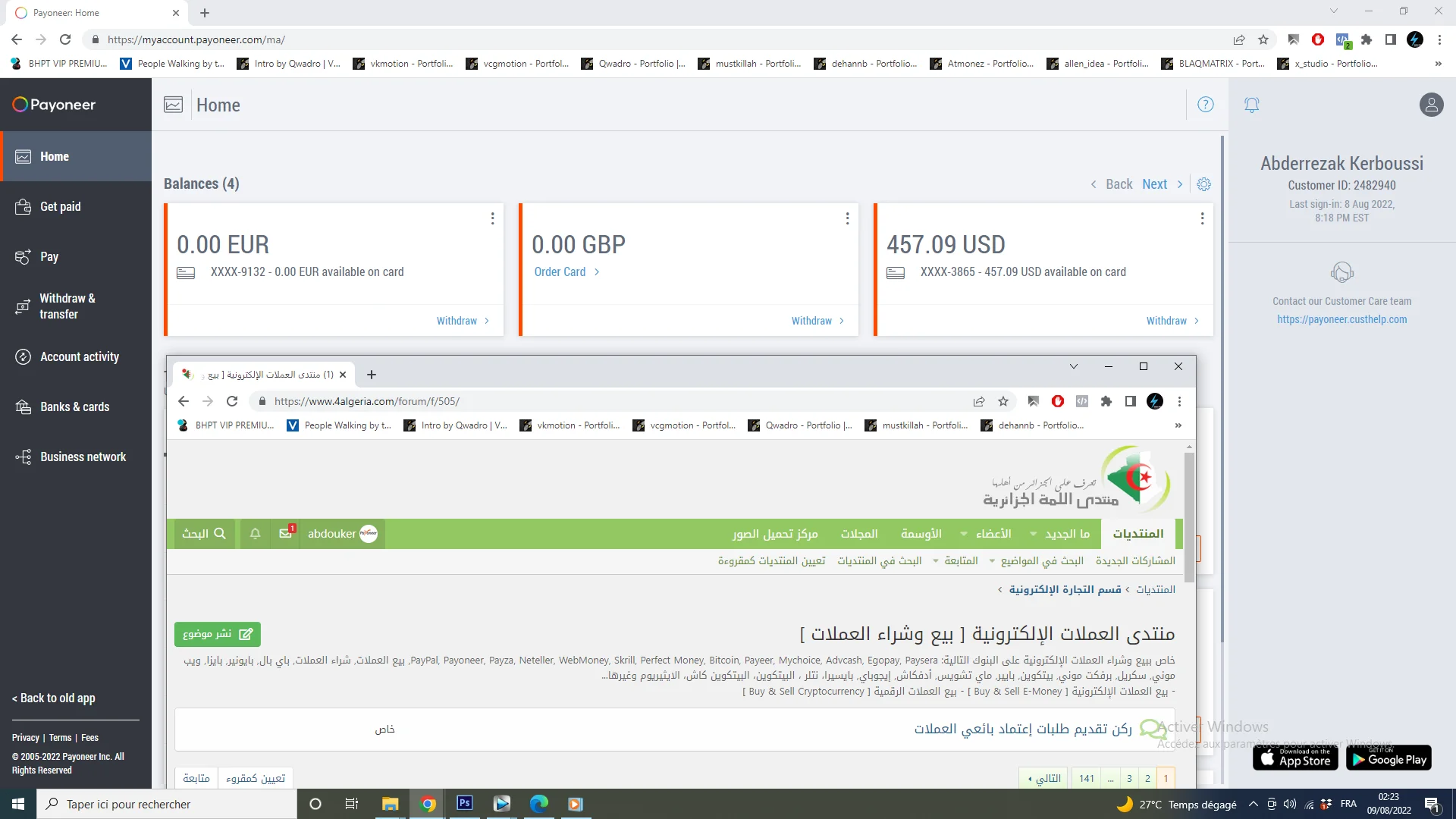Screen dimensions: 1456x819
Task: Click the Windows taskbar search box
Action: tap(166, 804)
